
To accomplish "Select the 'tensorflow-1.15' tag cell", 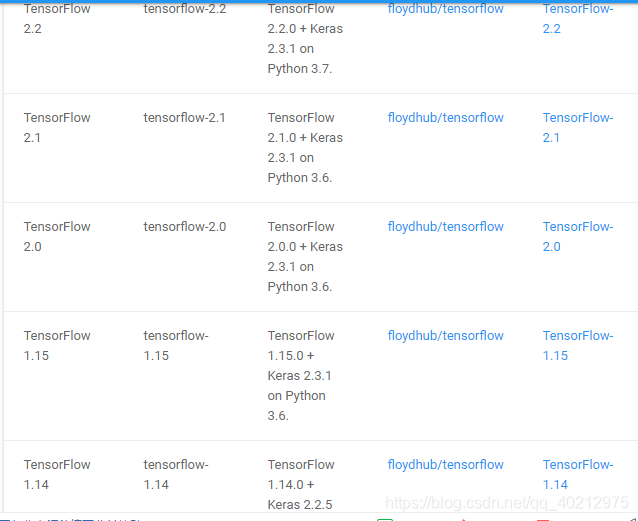I will pyautogui.click(x=176, y=346).
